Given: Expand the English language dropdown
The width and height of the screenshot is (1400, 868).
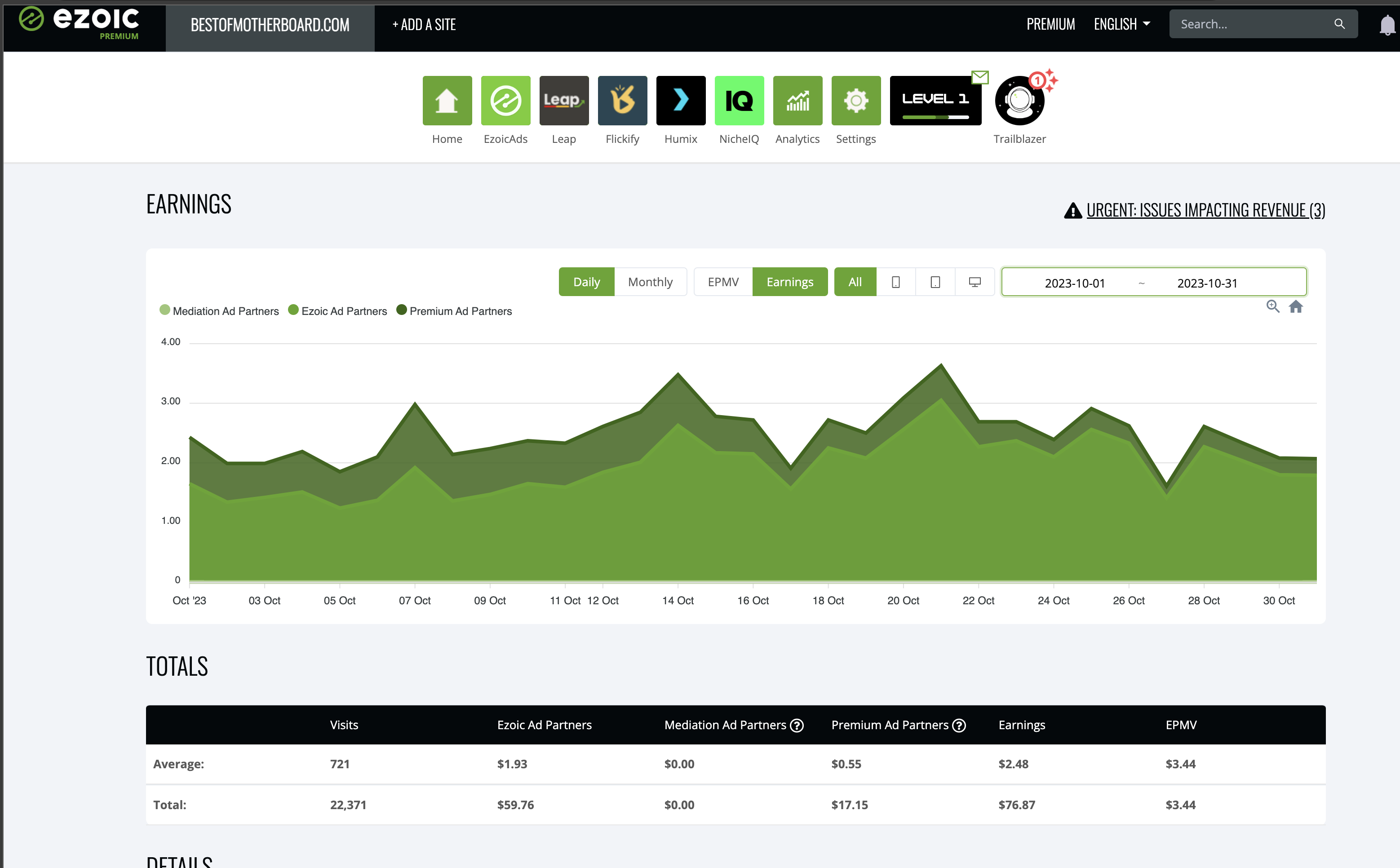Looking at the screenshot, I should click(x=1121, y=24).
